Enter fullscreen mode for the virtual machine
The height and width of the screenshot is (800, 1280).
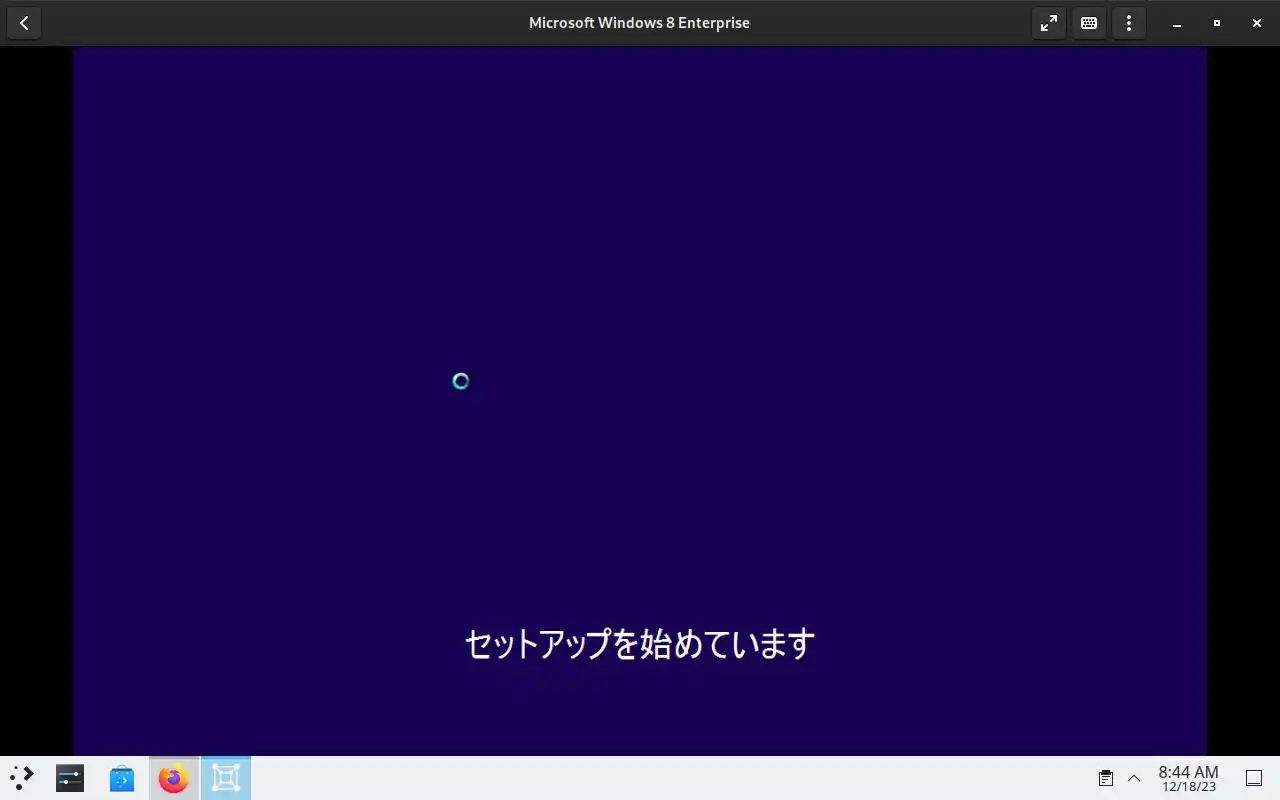point(1048,23)
